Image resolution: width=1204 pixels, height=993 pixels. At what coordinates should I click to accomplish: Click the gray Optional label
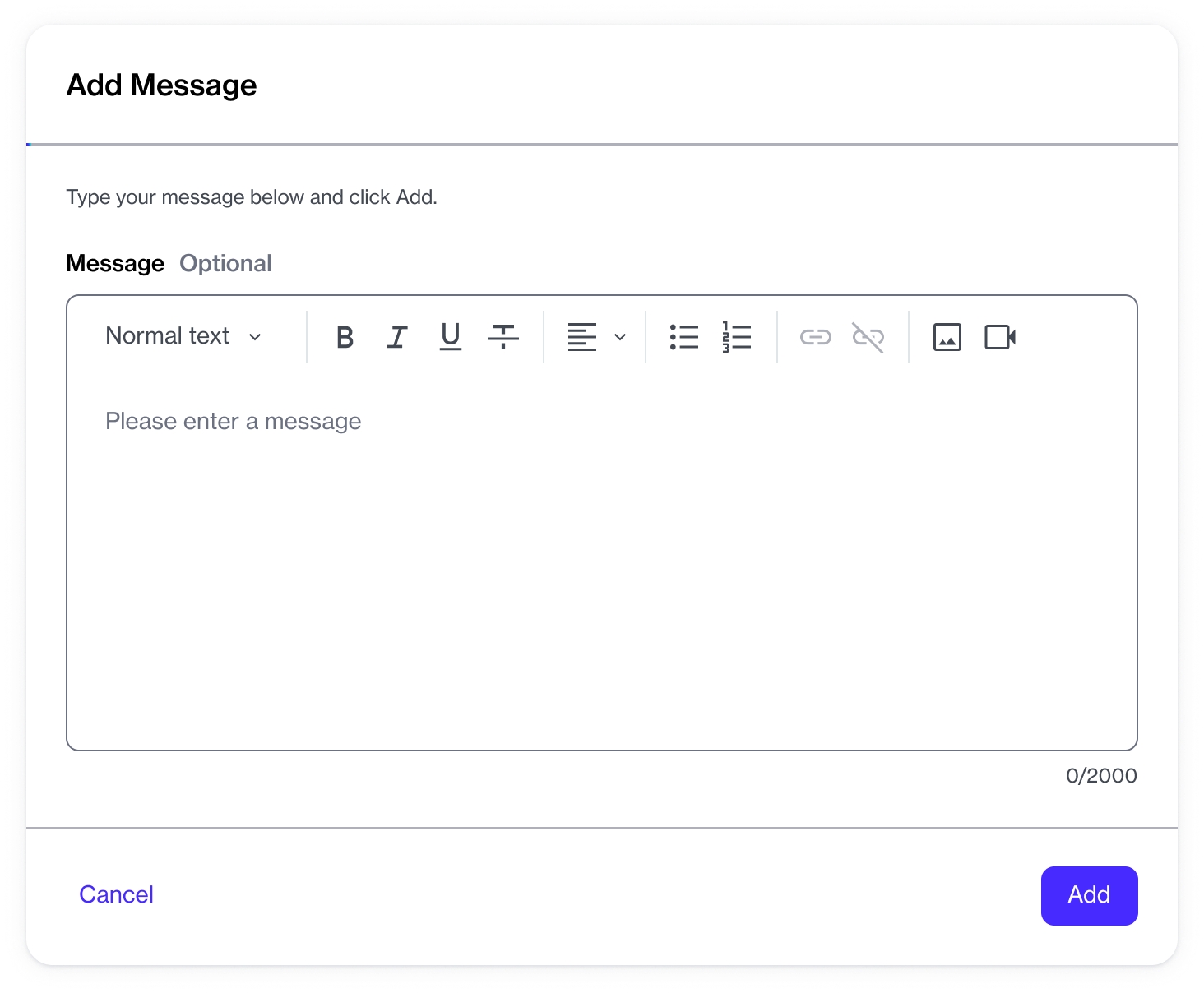[x=225, y=264]
